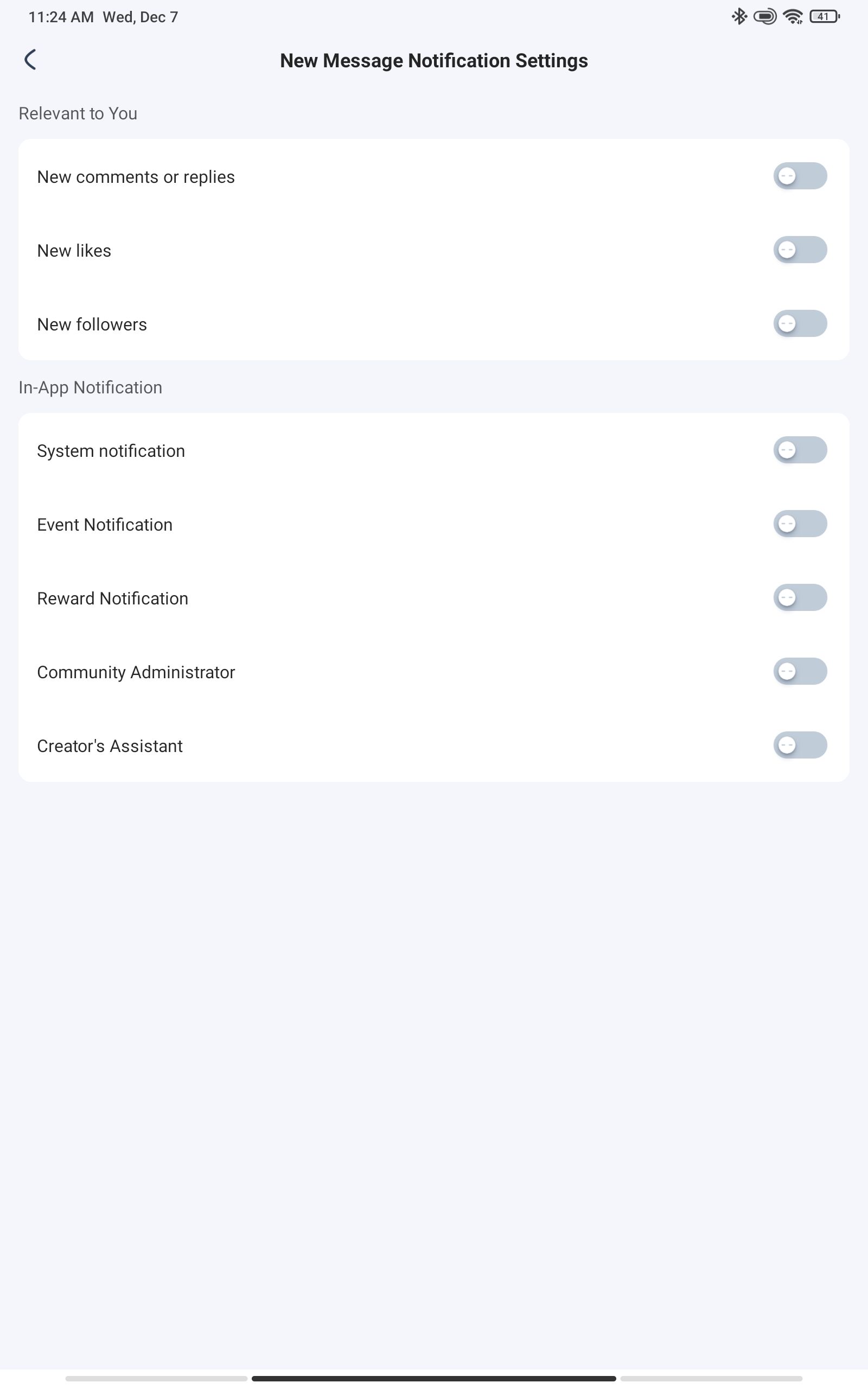Switch on Reward Notification
The width and height of the screenshot is (868, 1389).
pyautogui.click(x=800, y=597)
